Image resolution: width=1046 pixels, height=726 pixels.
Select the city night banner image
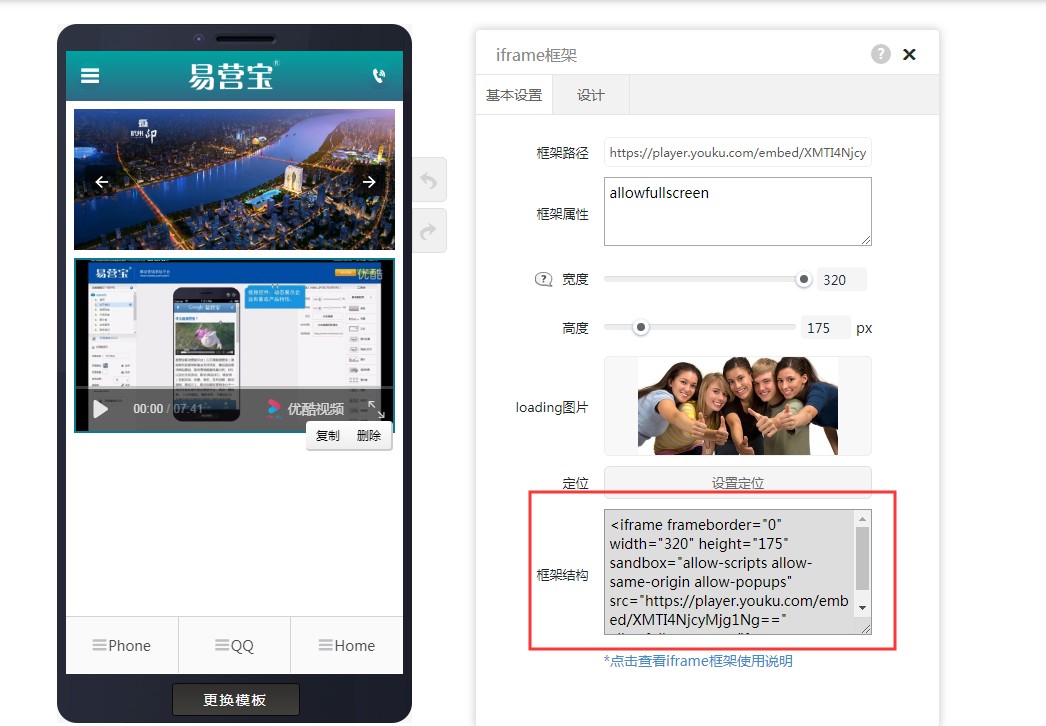234,179
